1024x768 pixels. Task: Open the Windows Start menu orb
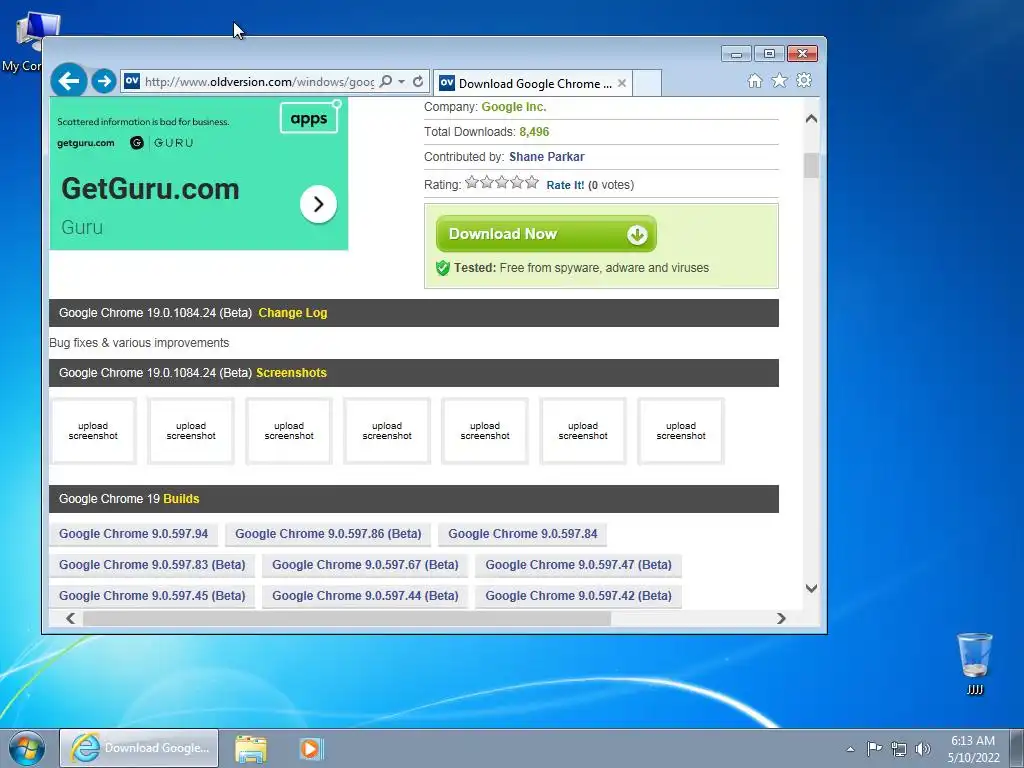coord(26,748)
